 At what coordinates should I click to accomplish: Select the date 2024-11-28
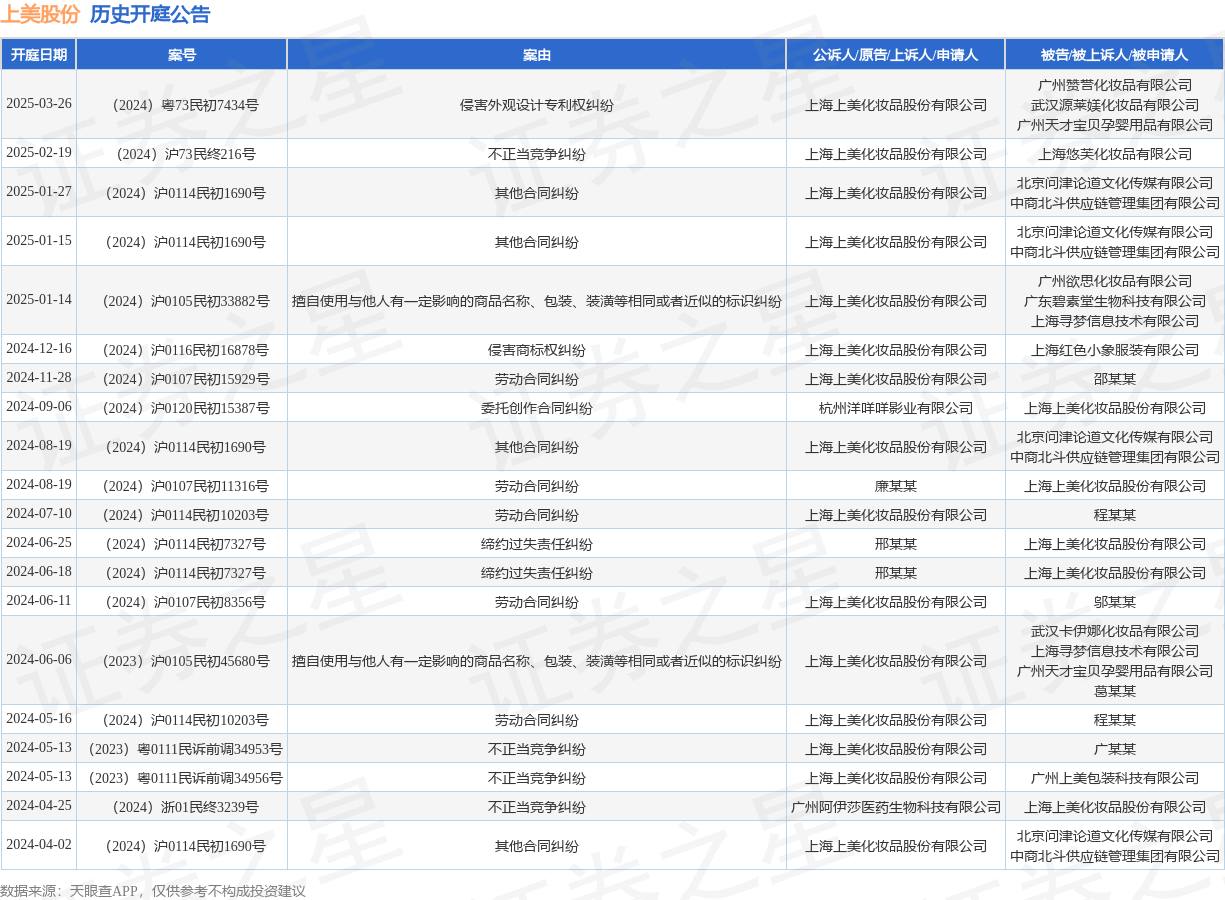(x=39, y=378)
